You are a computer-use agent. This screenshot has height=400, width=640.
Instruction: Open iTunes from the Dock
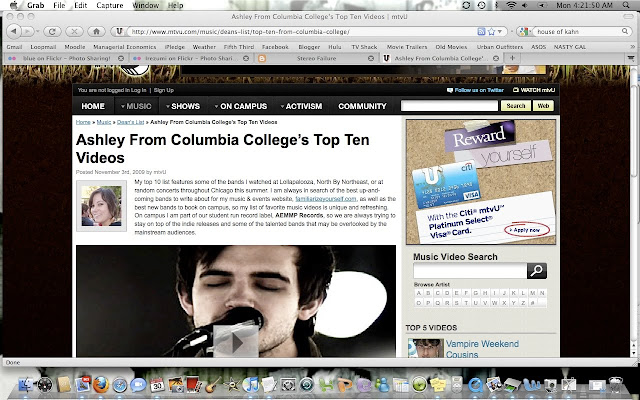coord(251,384)
